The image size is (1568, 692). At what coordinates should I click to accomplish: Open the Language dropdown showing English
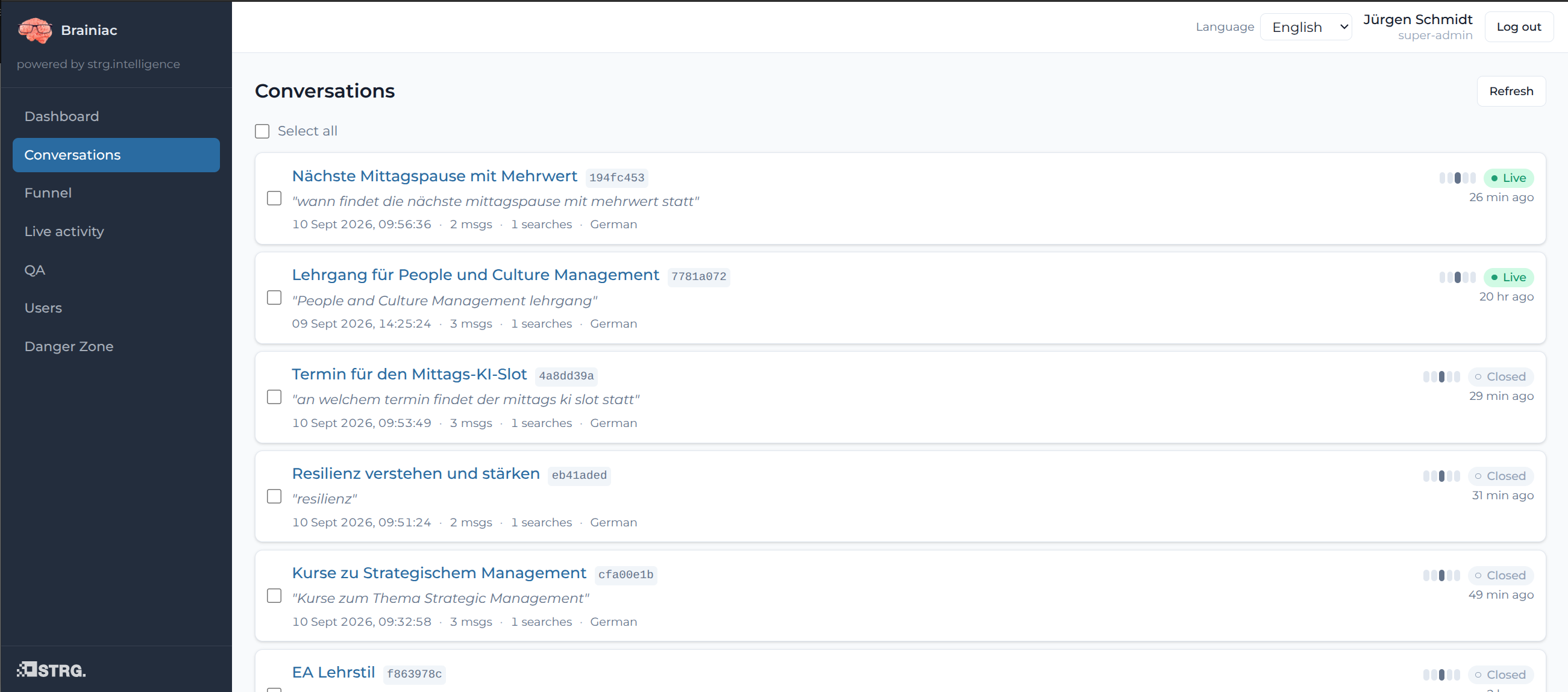tap(1306, 27)
